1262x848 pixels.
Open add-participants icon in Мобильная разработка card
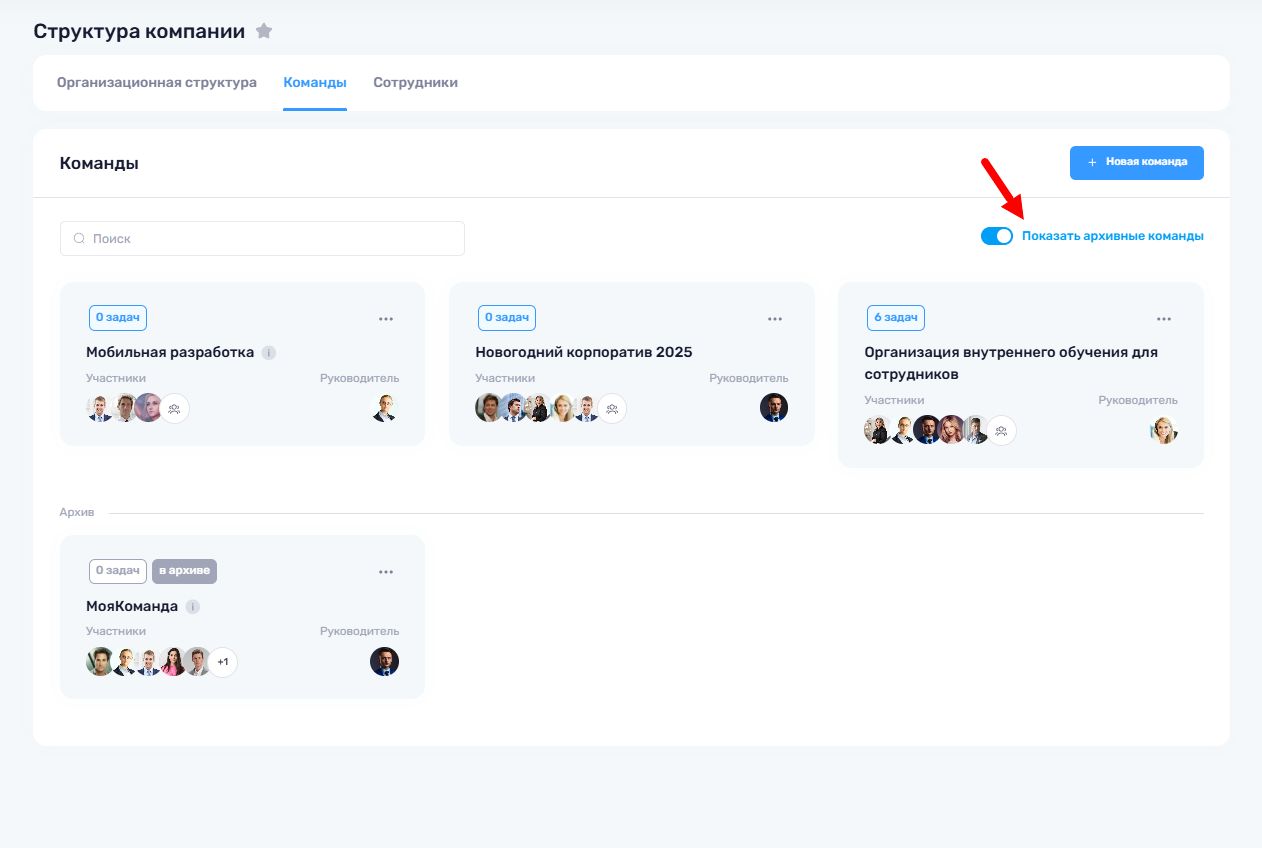(x=175, y=408)
